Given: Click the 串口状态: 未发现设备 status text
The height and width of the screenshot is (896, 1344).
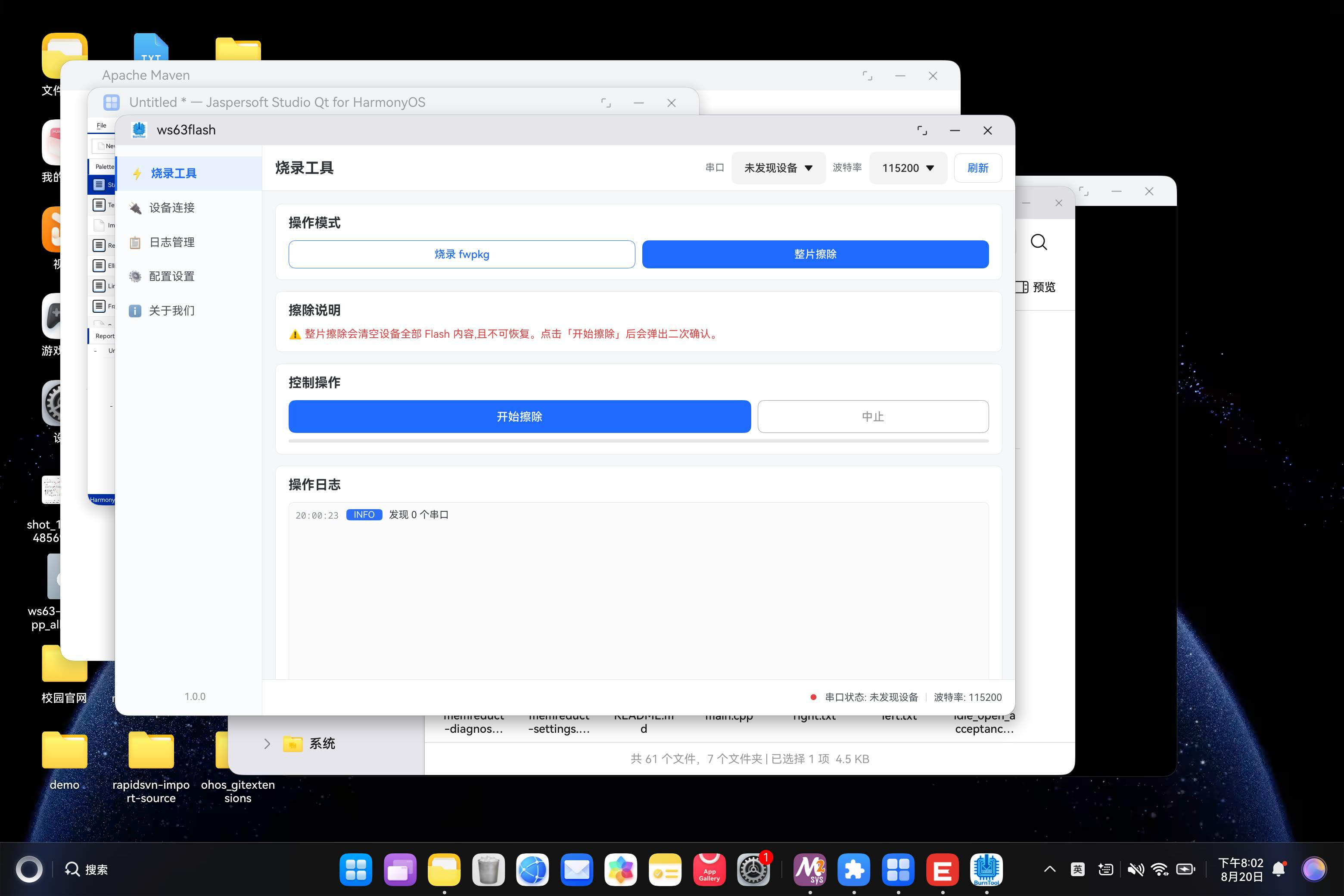Looking at the screenshot, I should click(x=871, y=697).
